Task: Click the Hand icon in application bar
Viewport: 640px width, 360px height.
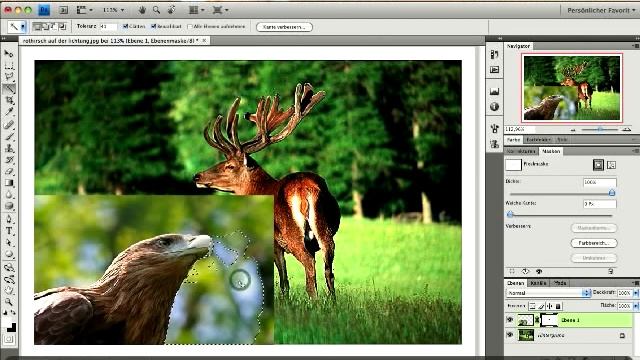Action: (142, 10)
